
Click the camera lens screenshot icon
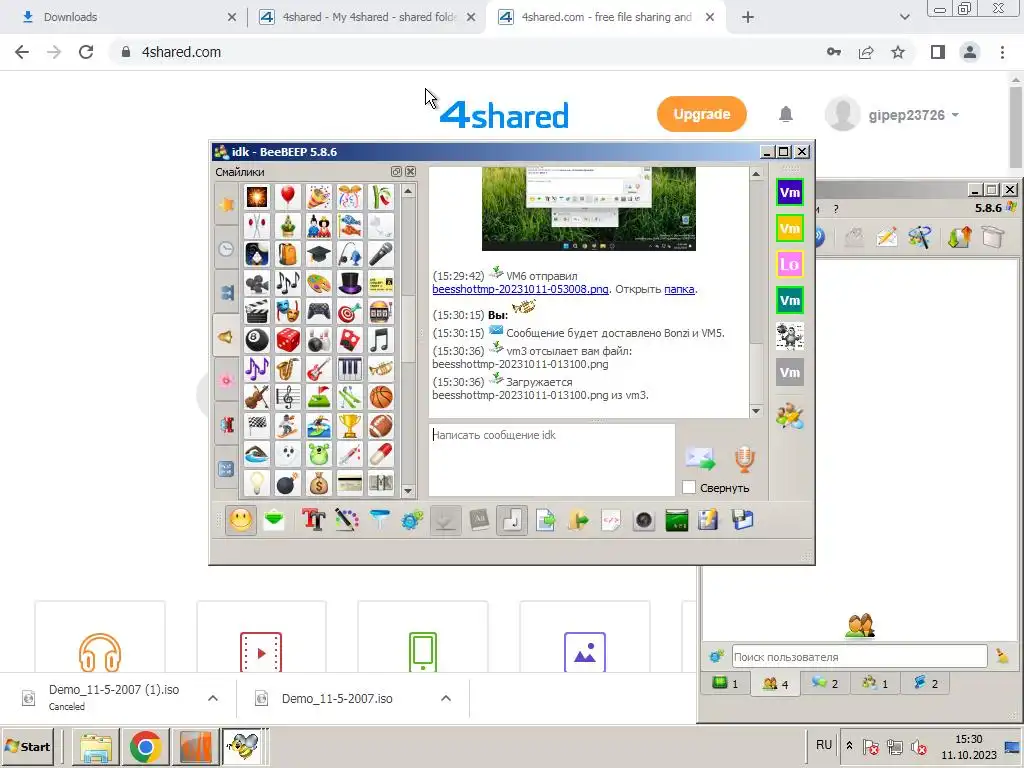644,520
